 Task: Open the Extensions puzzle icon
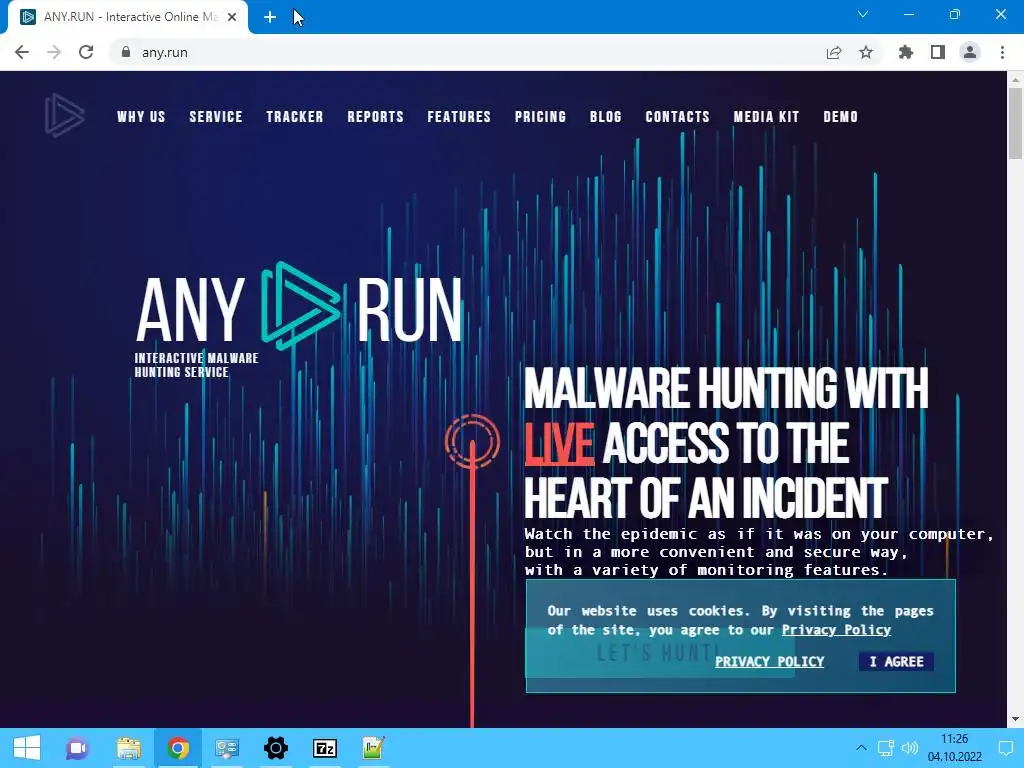906,52
